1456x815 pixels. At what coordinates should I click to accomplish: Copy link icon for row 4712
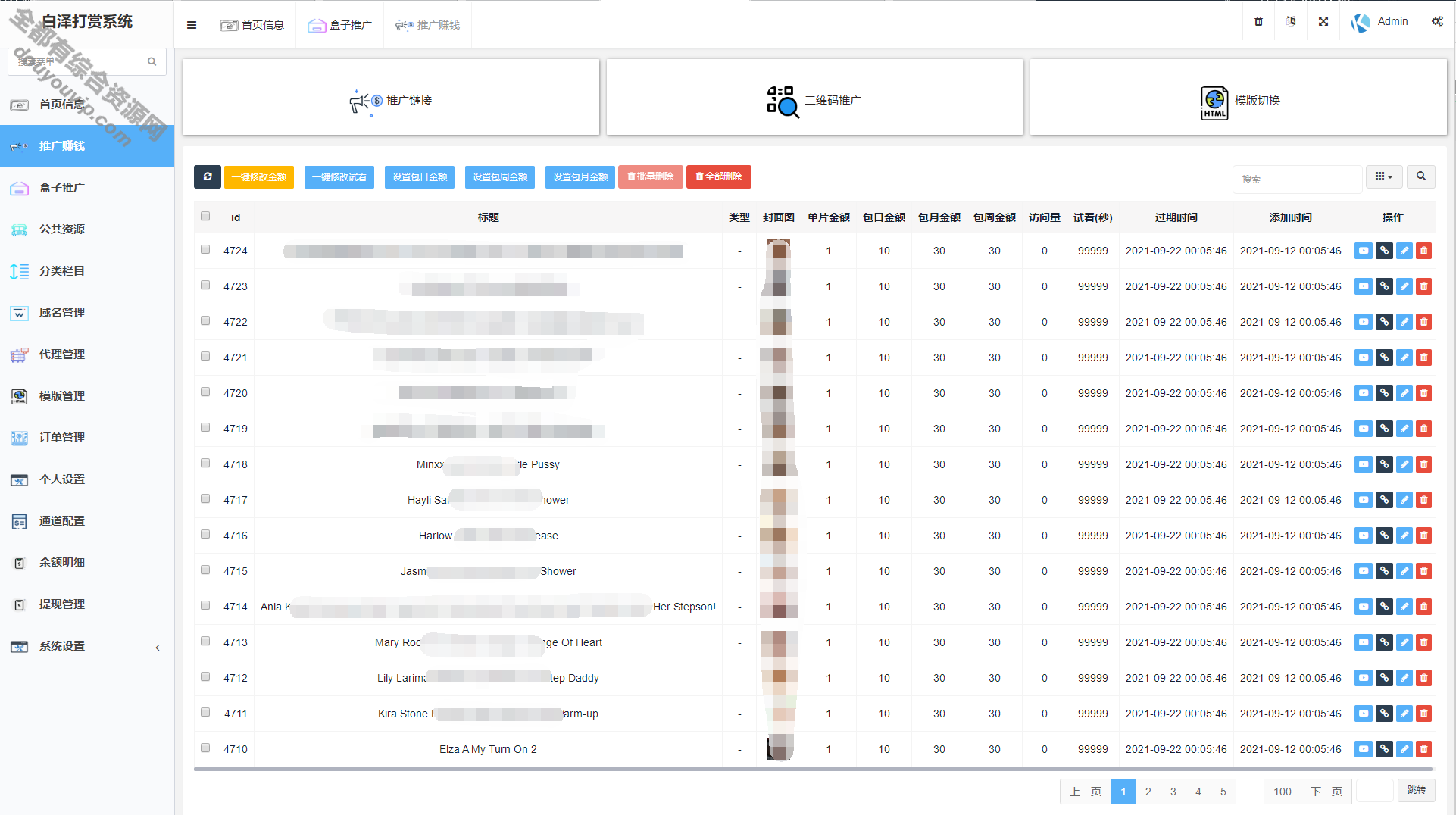point(1384,678)
